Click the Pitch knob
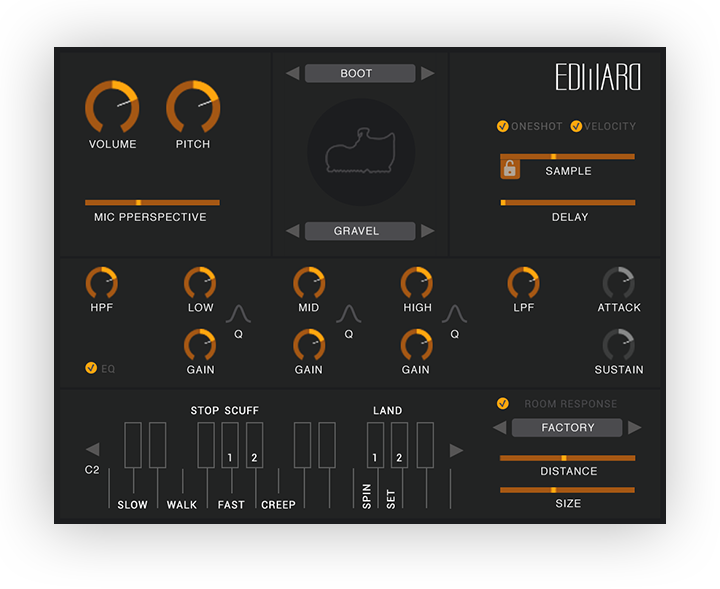The height and width of the screenshot is (589, 720). point(193,107)
